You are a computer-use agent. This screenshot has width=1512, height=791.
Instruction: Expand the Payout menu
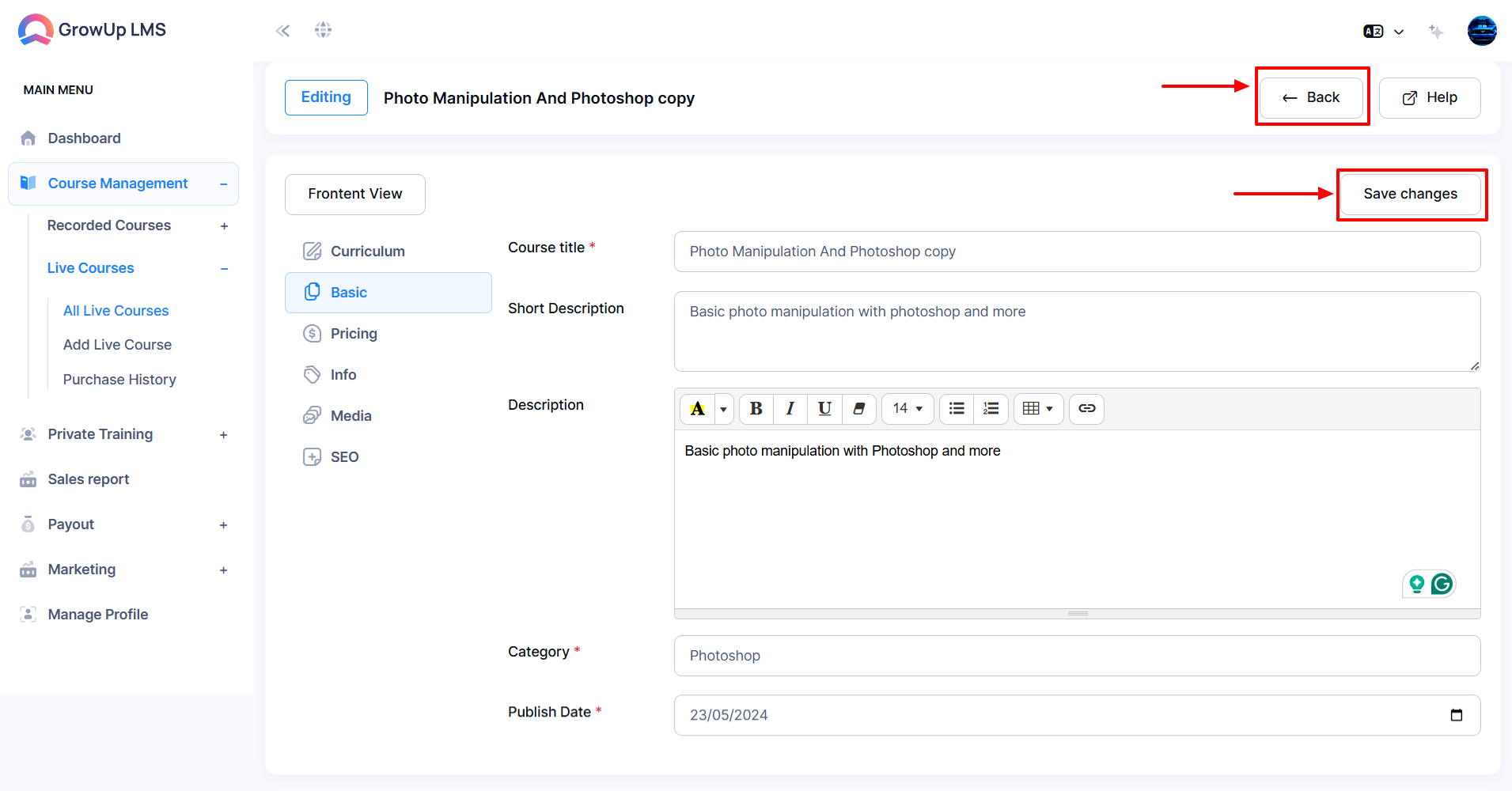224,525
